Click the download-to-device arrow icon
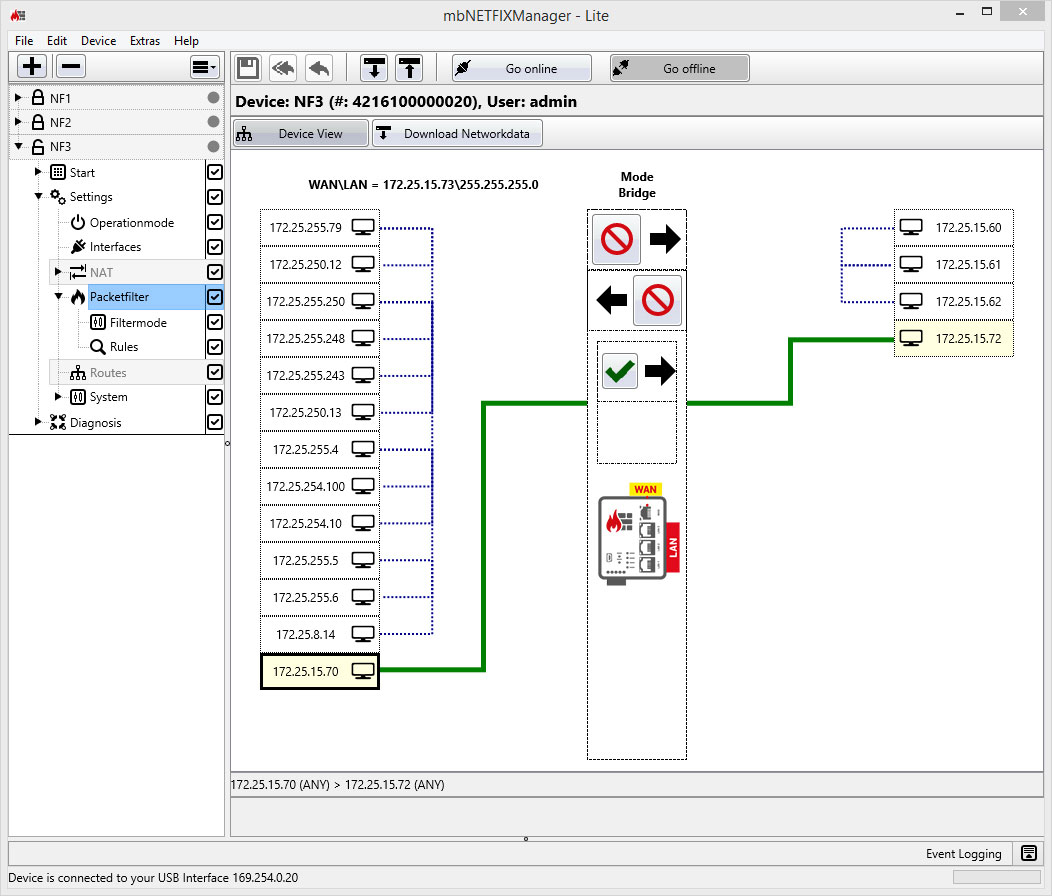 [374, 68]
